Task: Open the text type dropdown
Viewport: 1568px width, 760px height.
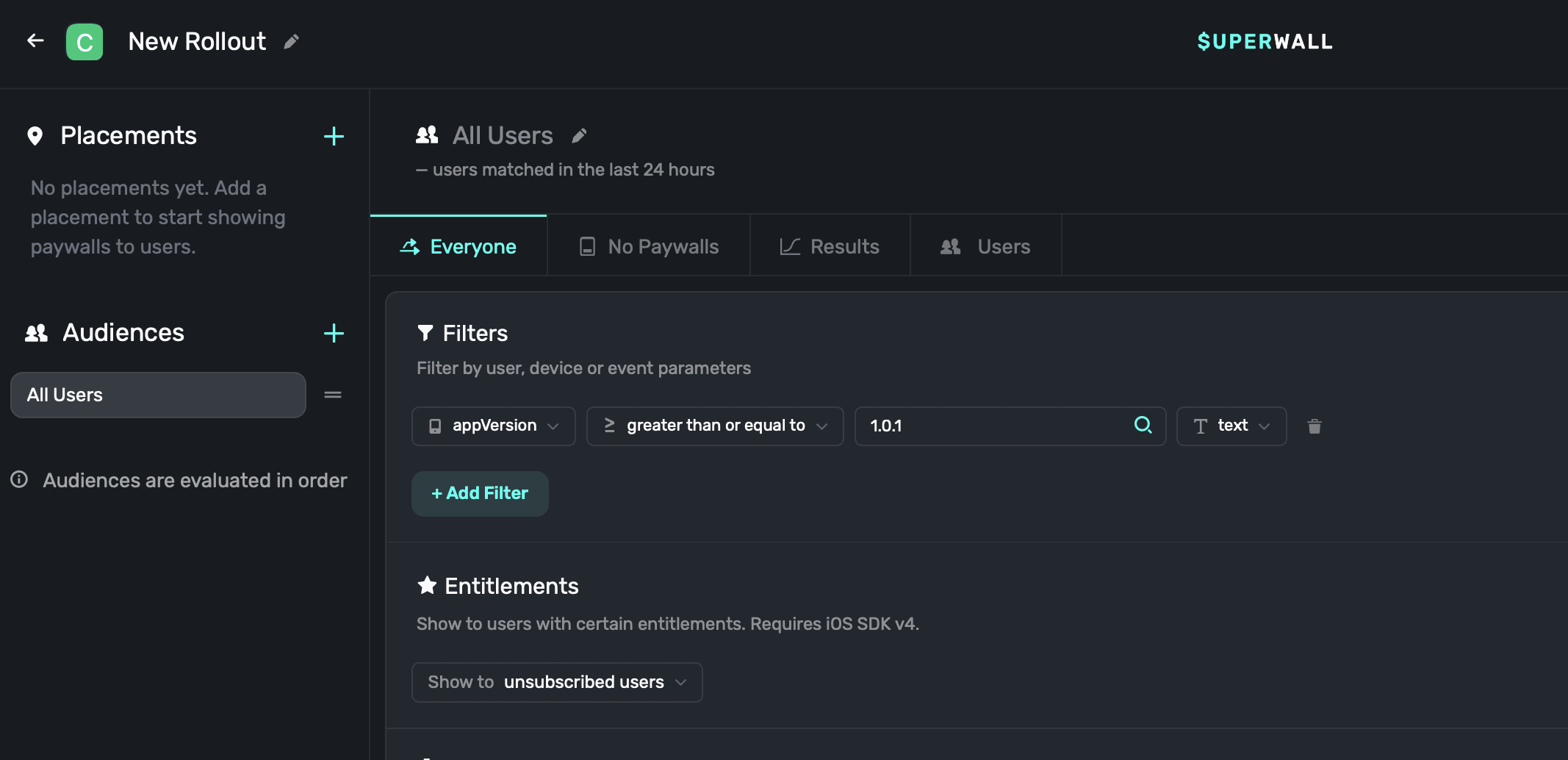Action: pos(1231,426)
